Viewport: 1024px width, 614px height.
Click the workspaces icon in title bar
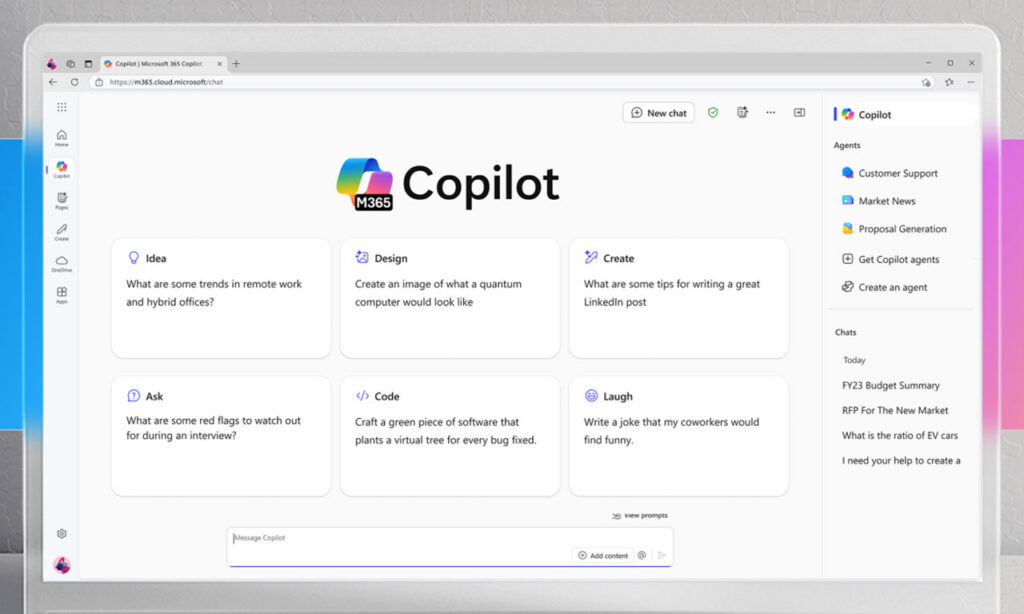pos(71,63)
